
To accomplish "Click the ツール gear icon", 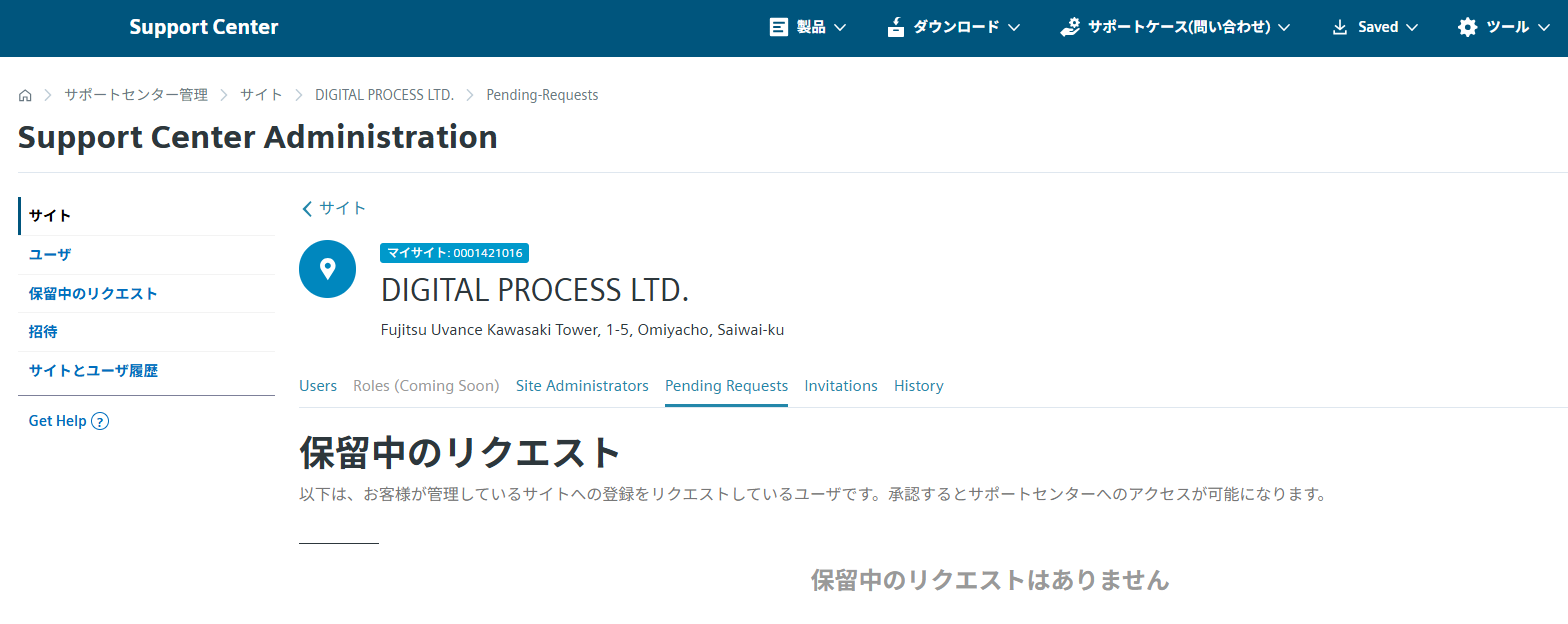I will [x=1467, y=28].
